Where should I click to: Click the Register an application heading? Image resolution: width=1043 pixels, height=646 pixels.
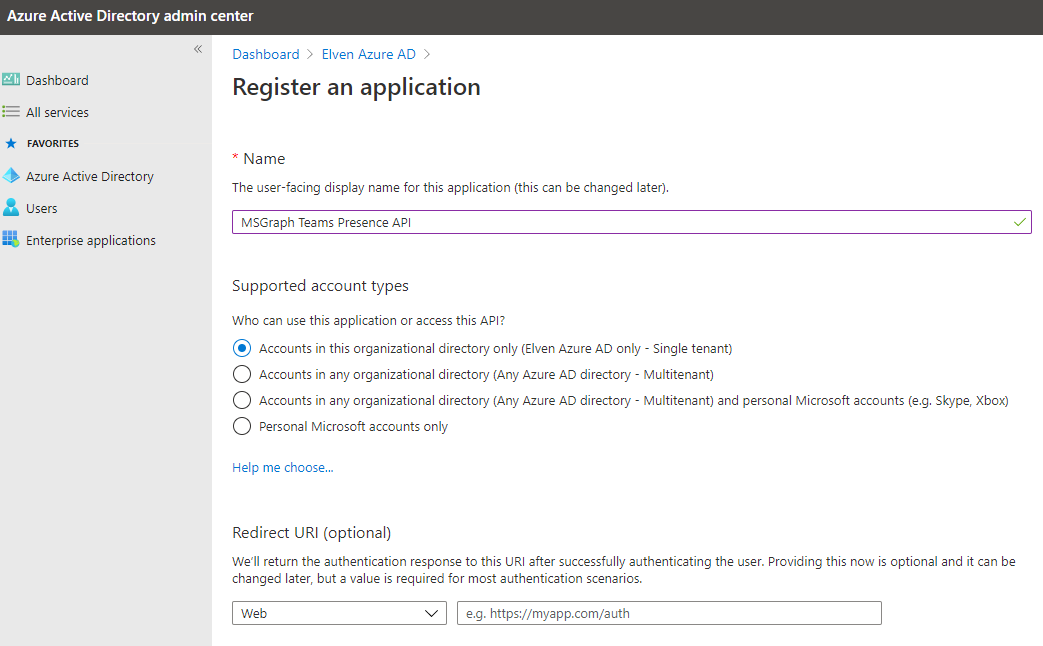click(356, 87)
